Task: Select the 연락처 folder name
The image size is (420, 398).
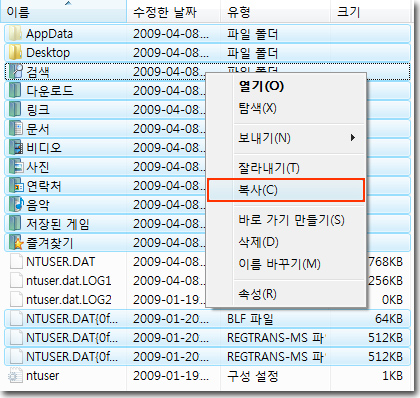Action: pos(44,186)
